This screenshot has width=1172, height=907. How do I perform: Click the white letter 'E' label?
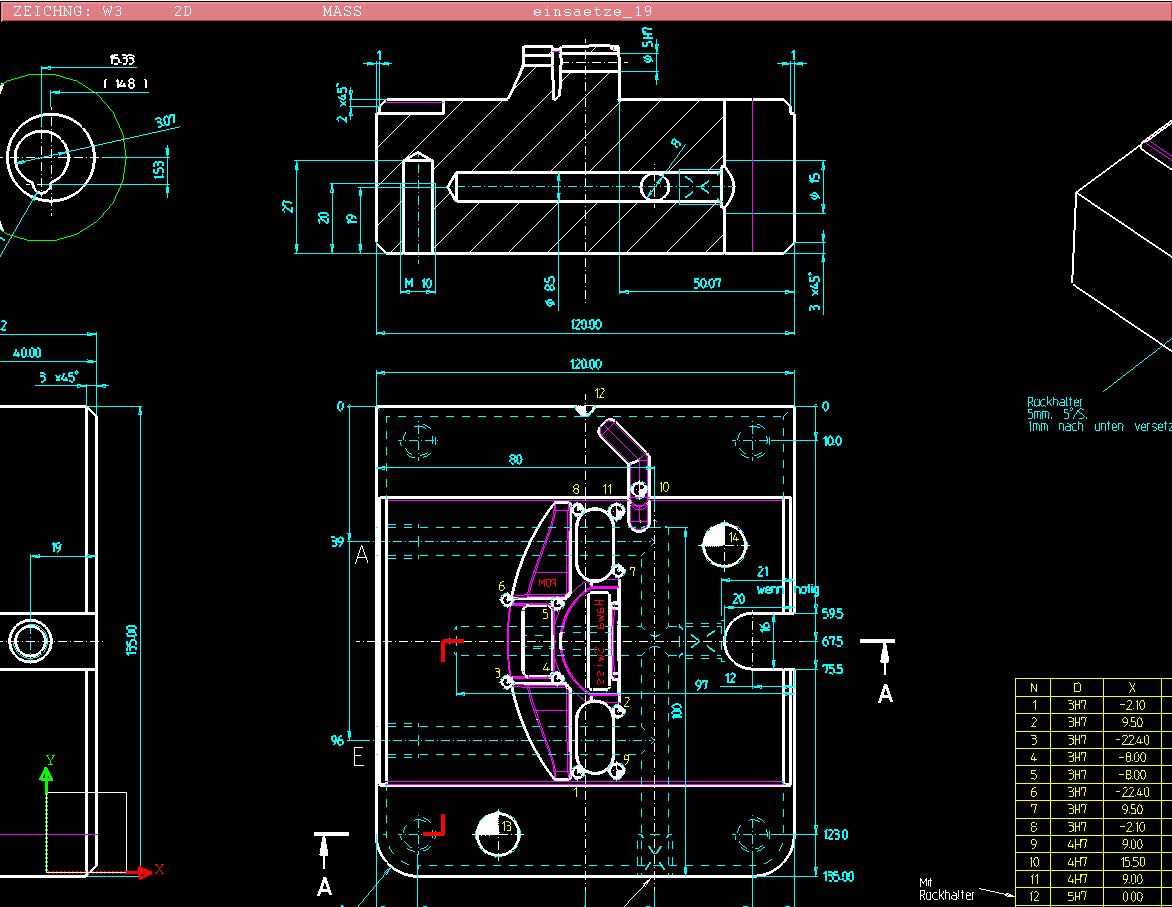pos(358,757)
